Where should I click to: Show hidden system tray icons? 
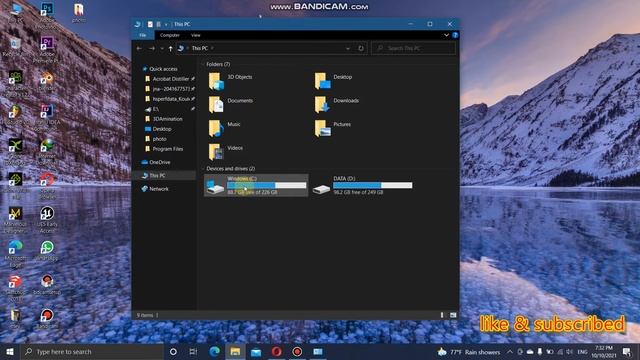click(x=510, y=351)
